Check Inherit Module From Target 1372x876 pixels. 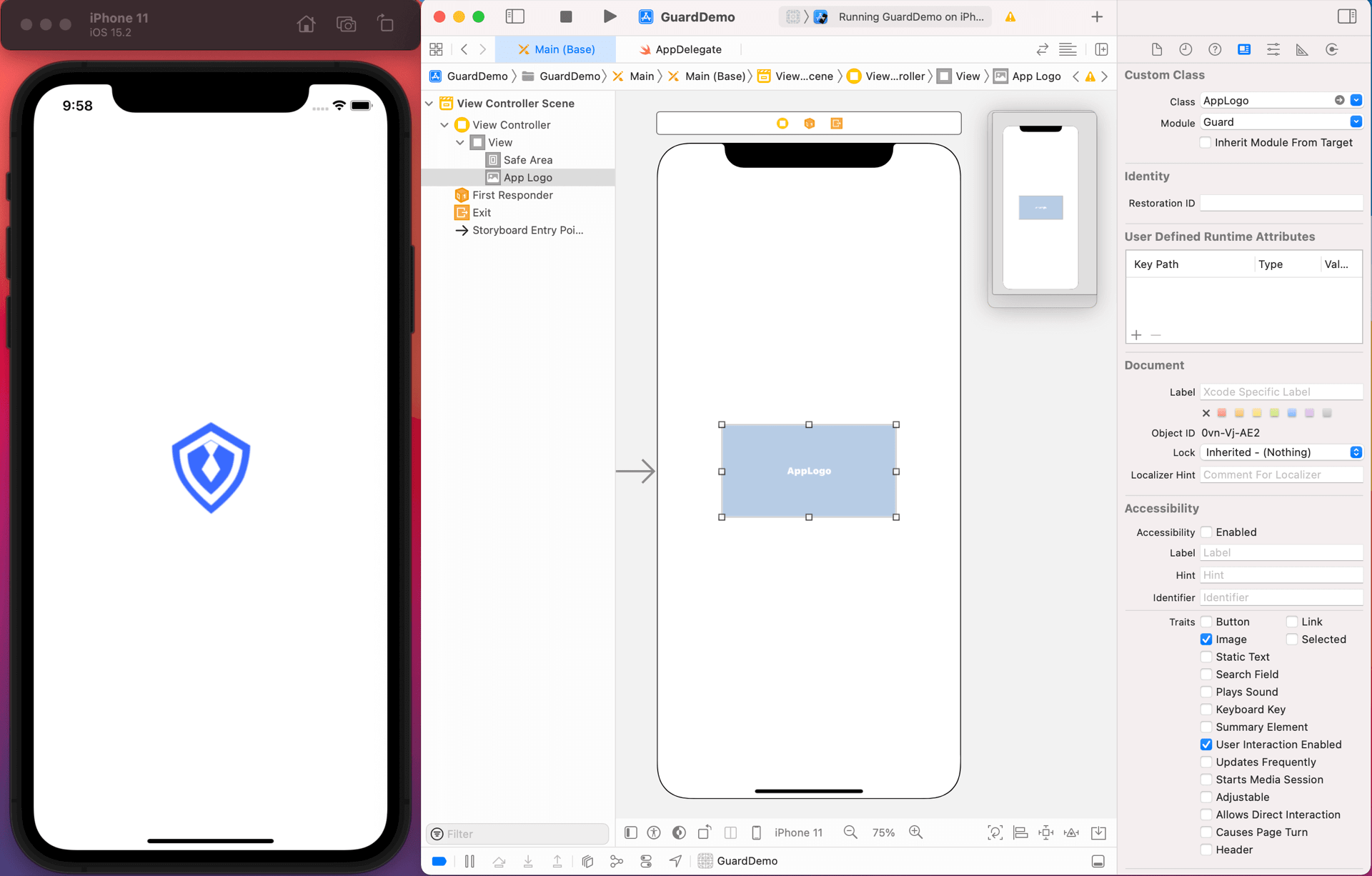(x=1206, y=142)
